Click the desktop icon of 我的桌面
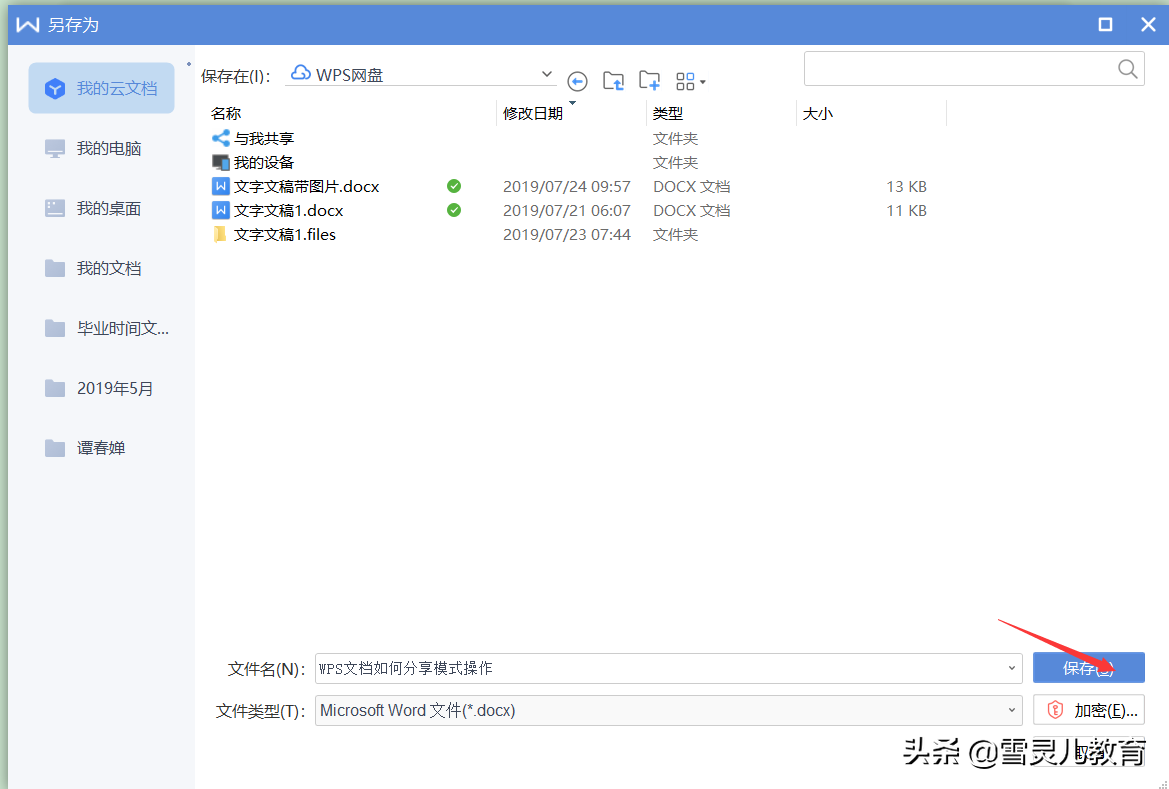 click(54, 208)
